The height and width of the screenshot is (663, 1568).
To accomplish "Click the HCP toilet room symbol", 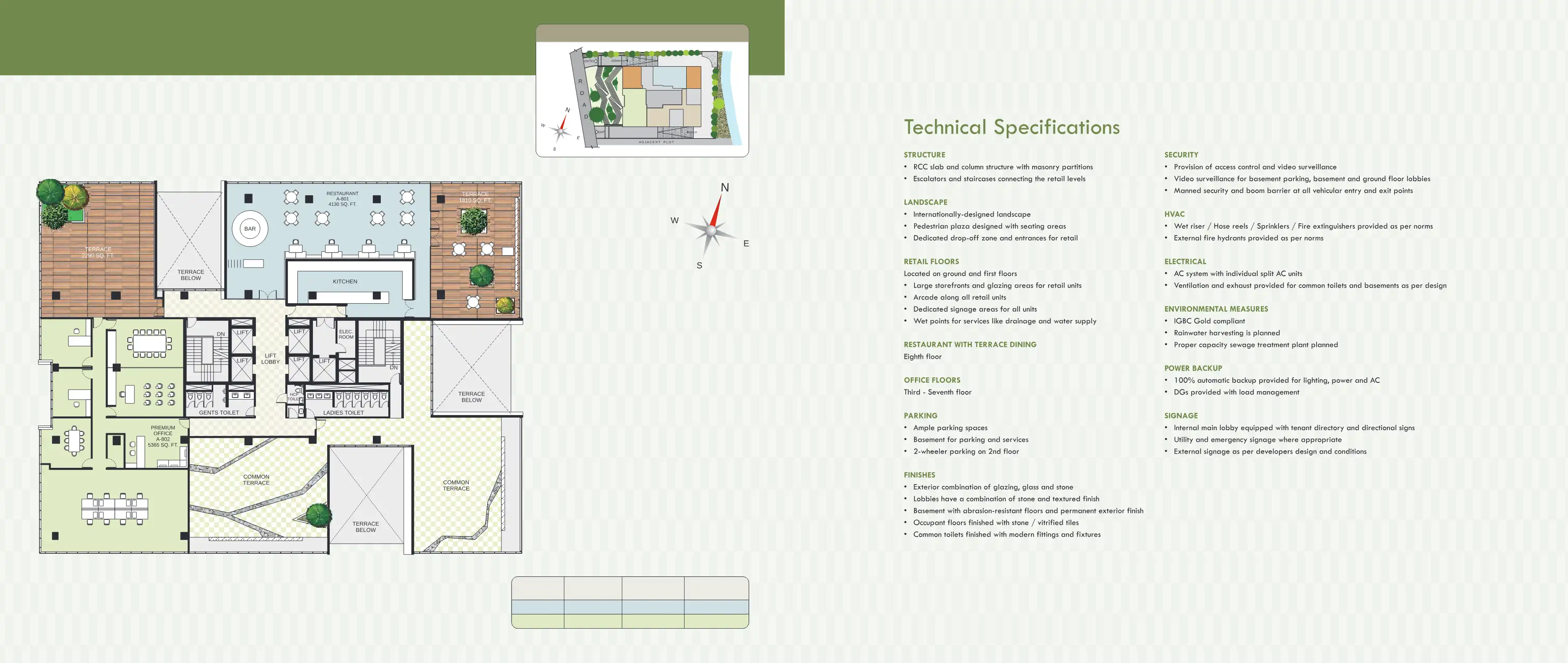I will (x=294, y=396).
